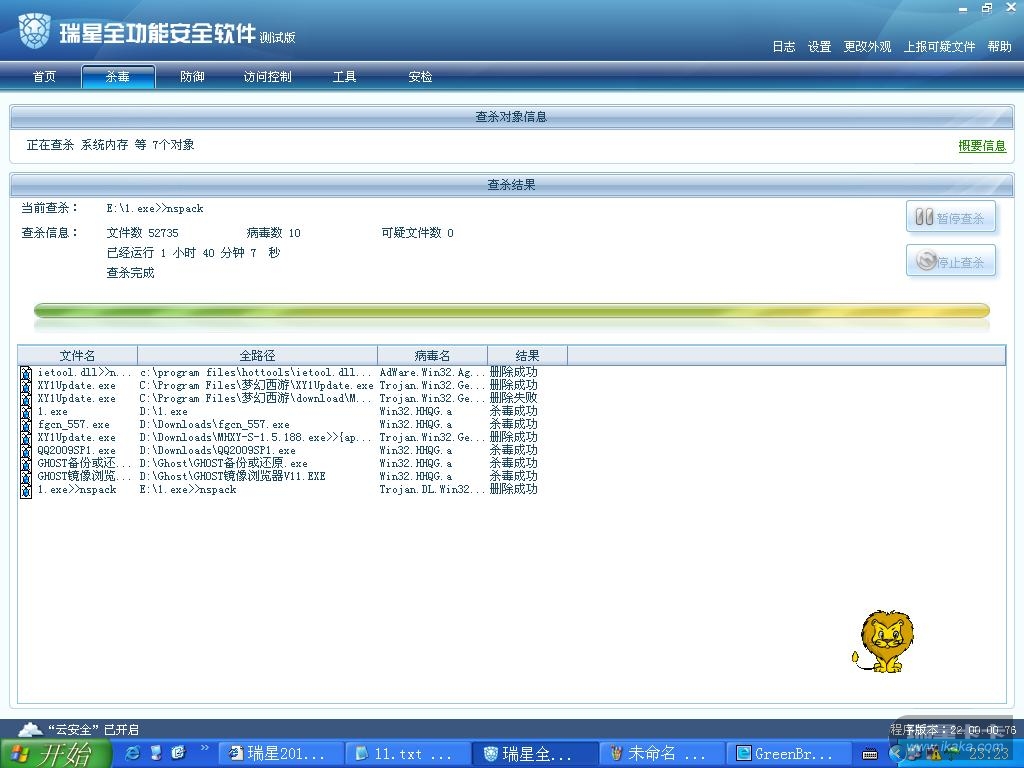The width and height of the screenshot is (1024, 768).
Task: Select the AdWare.Win32.Ag virus name cell
Action: pos(432,372)
